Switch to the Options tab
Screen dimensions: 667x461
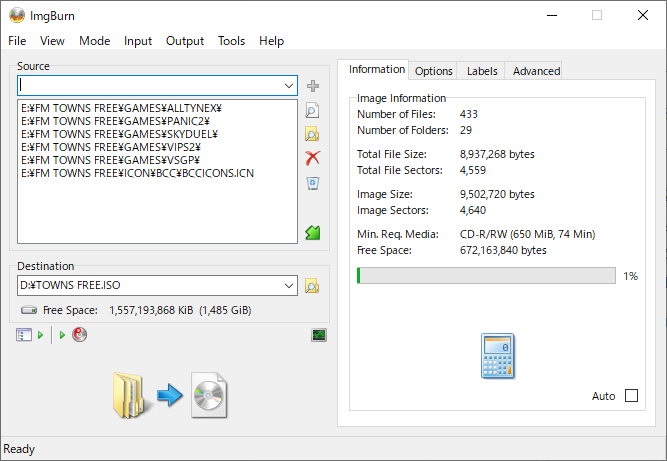click(433, 71)
